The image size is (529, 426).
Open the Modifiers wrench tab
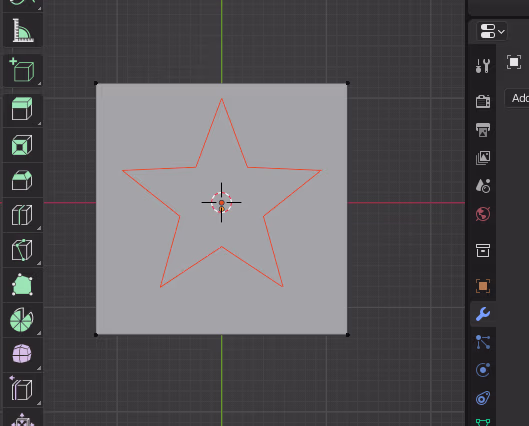coord(483,314)
